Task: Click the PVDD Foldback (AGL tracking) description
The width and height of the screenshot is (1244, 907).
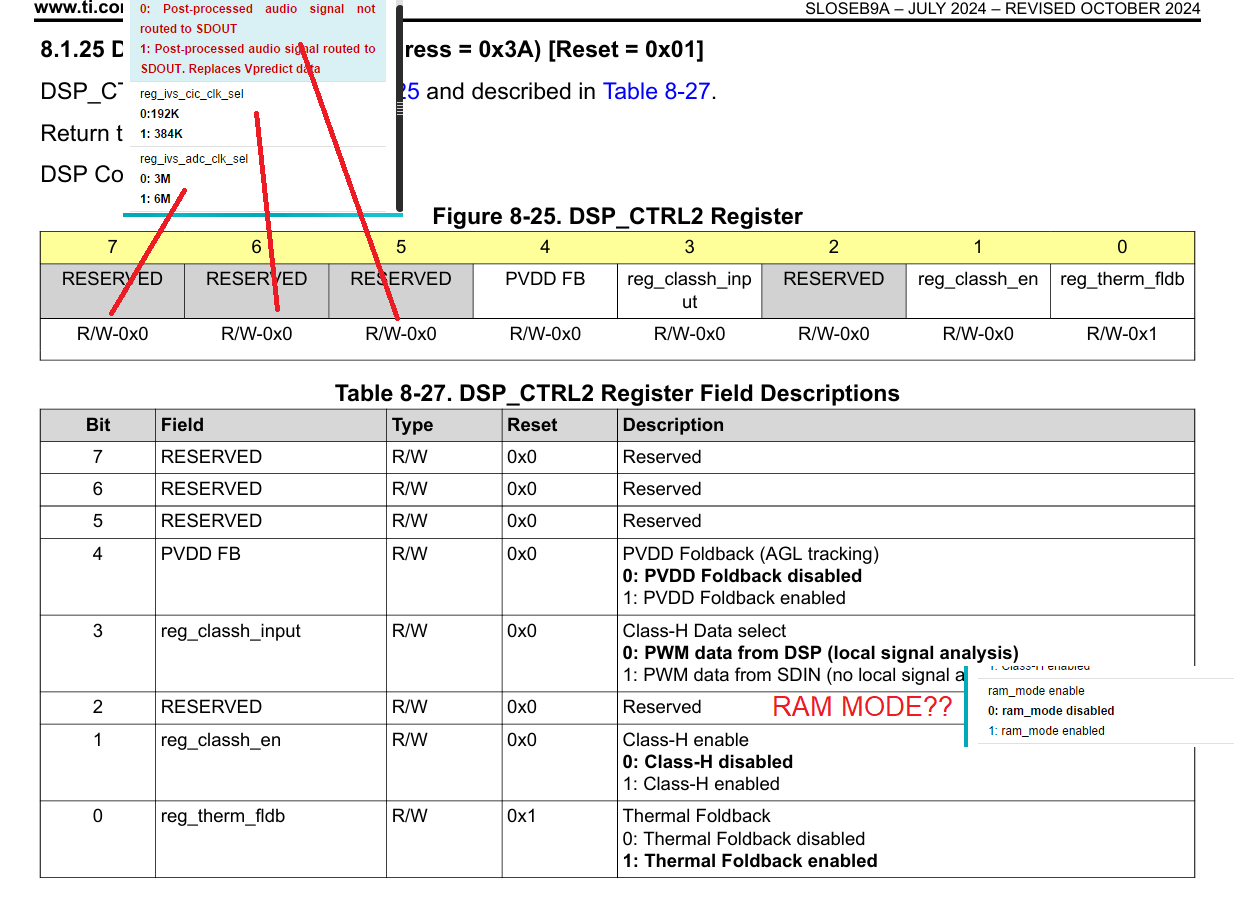Action: [x=751, y=554]
